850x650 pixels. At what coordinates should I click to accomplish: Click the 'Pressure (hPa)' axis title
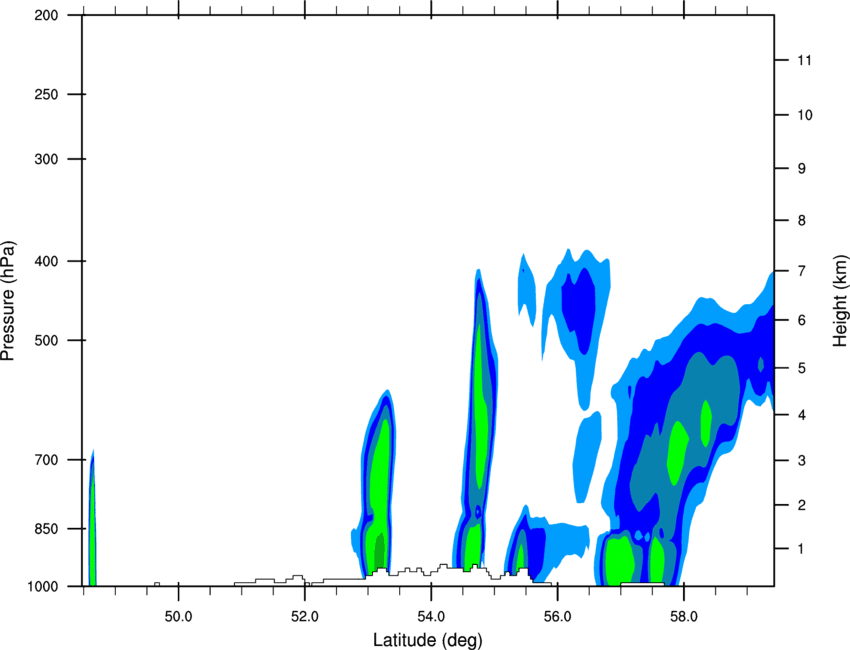click(x=8, y=301)
